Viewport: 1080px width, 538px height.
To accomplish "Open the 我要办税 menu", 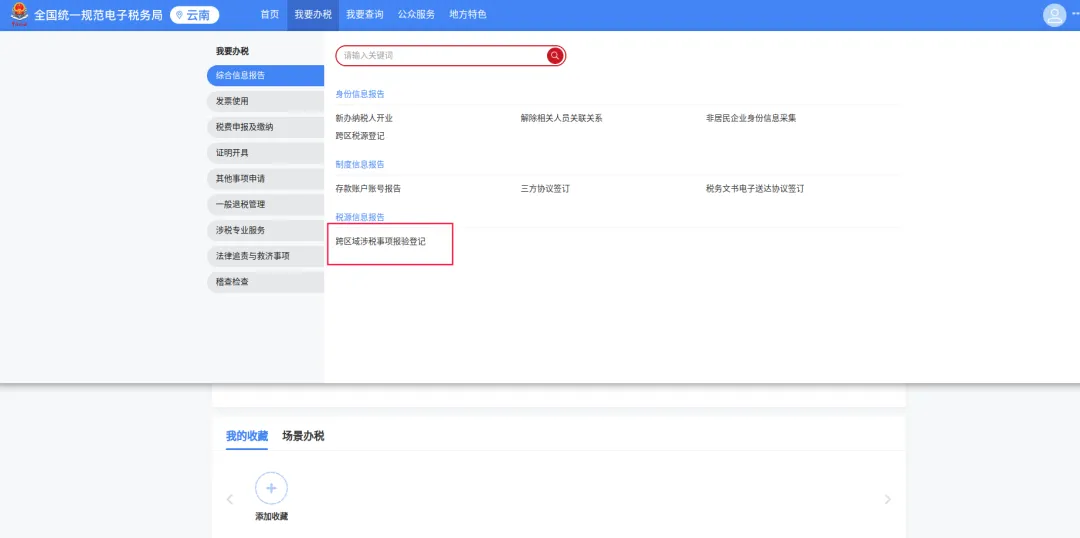I will [x=313, y=14].
